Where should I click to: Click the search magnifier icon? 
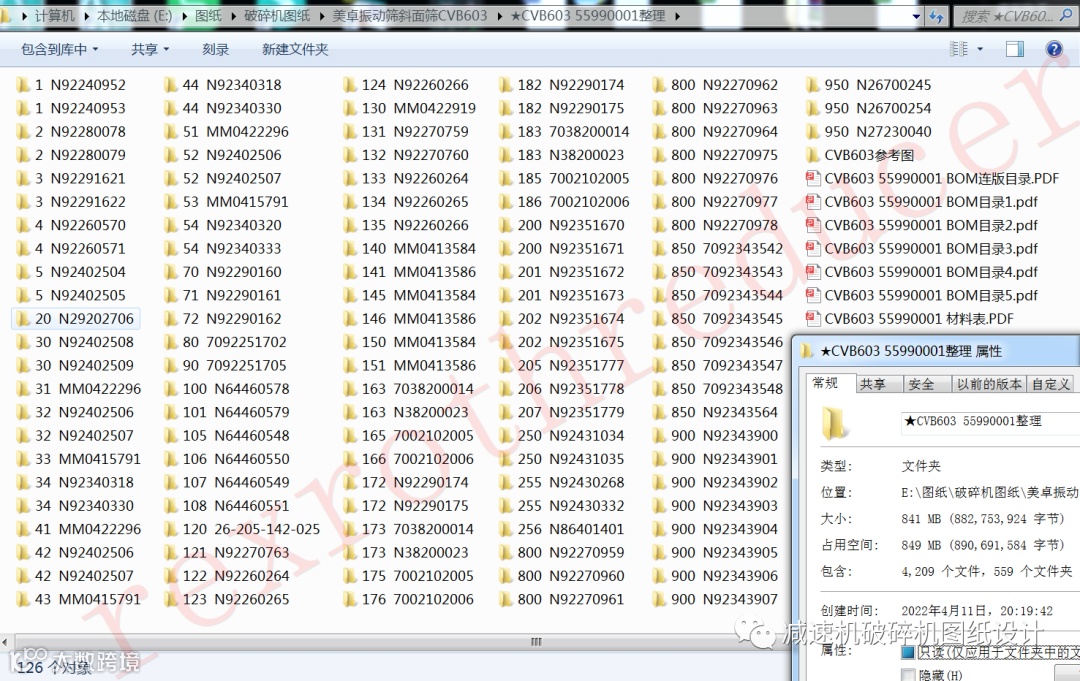[1066, 15]
